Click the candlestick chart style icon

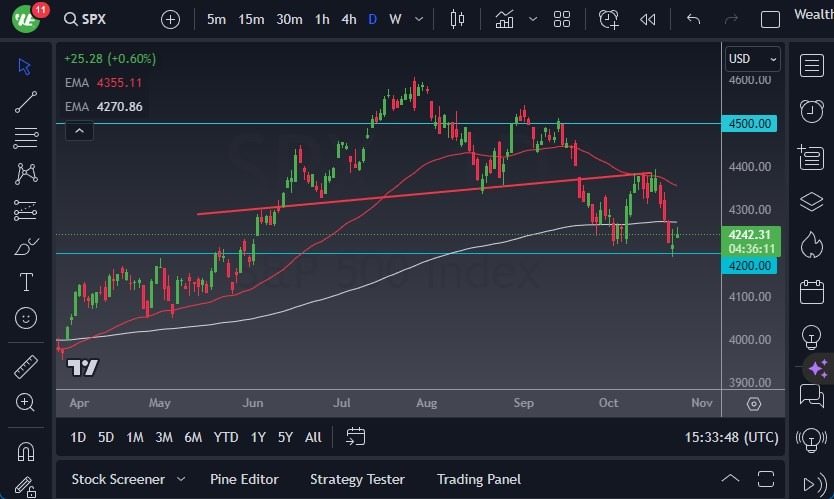tap(458, 19)
